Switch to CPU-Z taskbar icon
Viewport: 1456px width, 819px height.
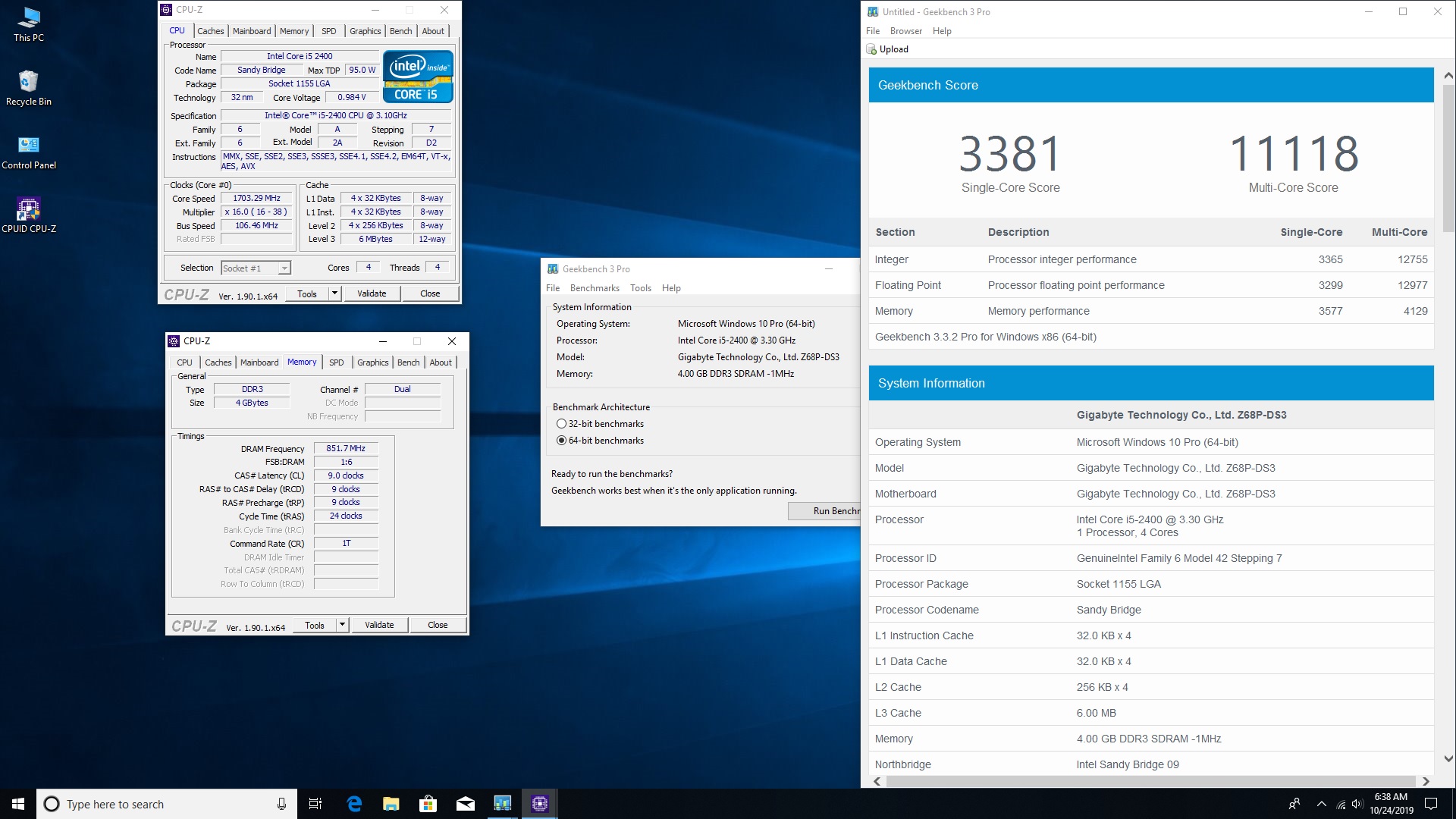540,804
